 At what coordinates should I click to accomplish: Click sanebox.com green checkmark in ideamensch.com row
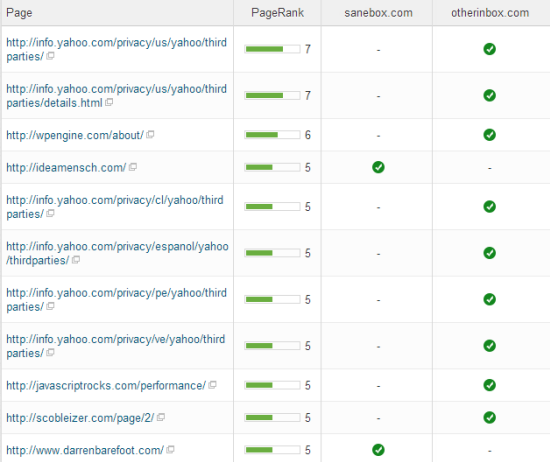(x=378, y=167)
